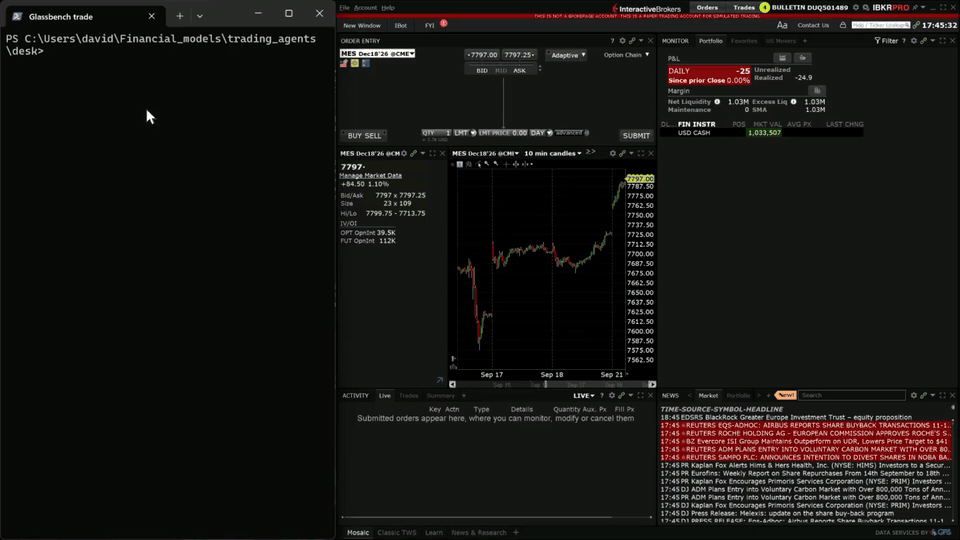Click the chart table-view toolbar icon
The width and height of the screenshot is (960, 540).
(460, 164)
